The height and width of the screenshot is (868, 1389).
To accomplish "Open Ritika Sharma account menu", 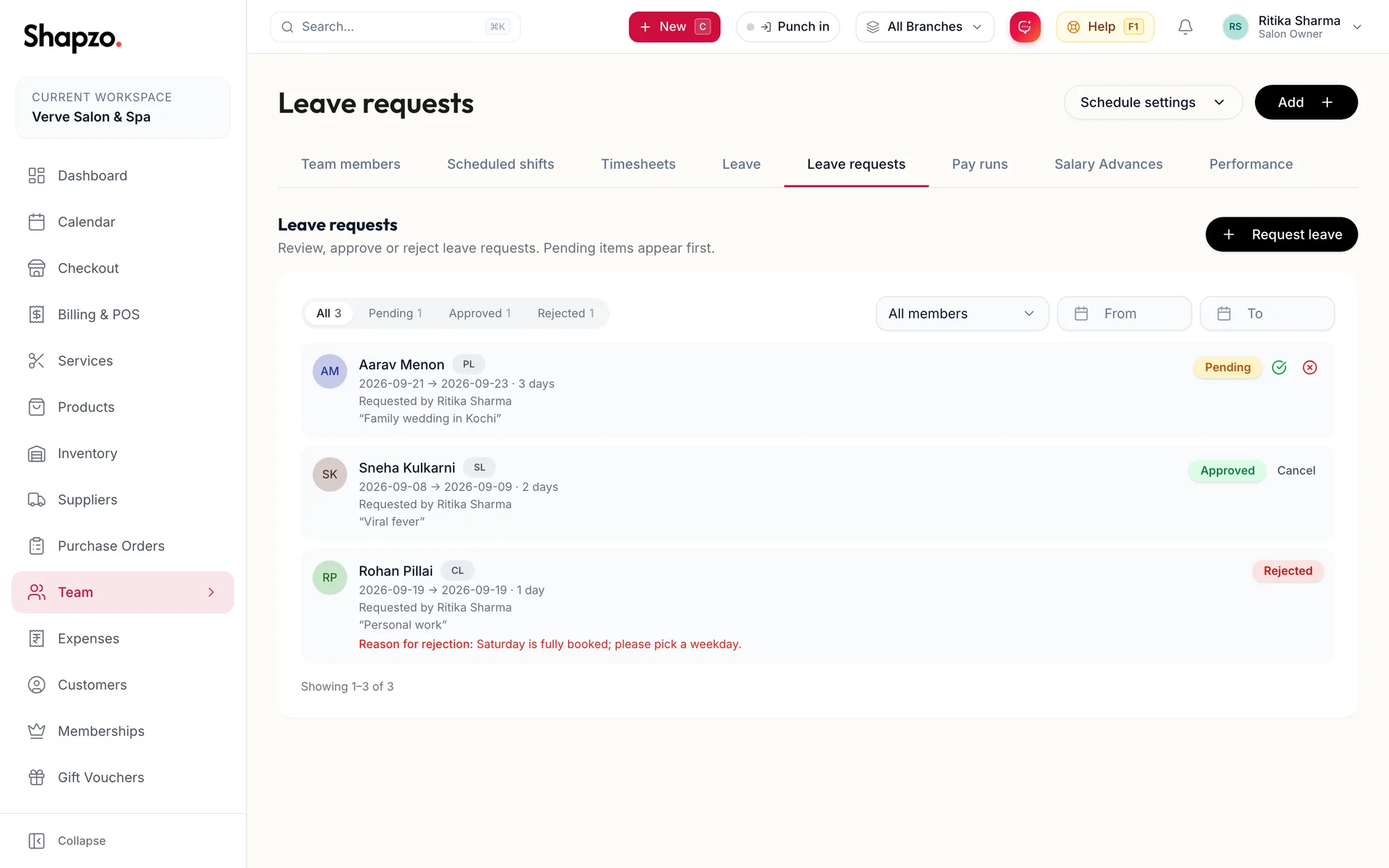I will point(1292,27).
